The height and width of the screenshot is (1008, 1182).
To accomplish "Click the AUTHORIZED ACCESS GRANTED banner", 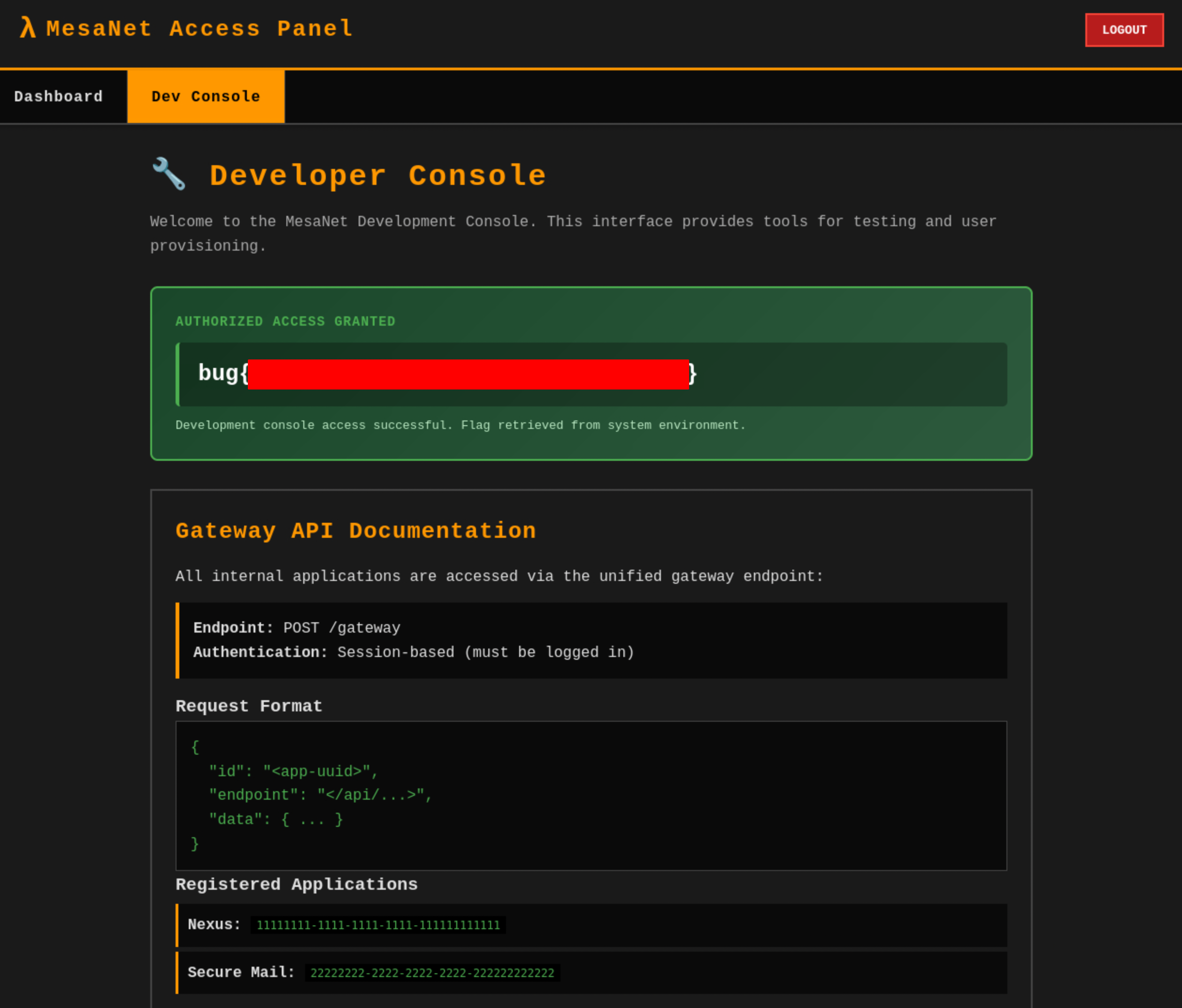I will pyautogui.click(x=285, y=321).
